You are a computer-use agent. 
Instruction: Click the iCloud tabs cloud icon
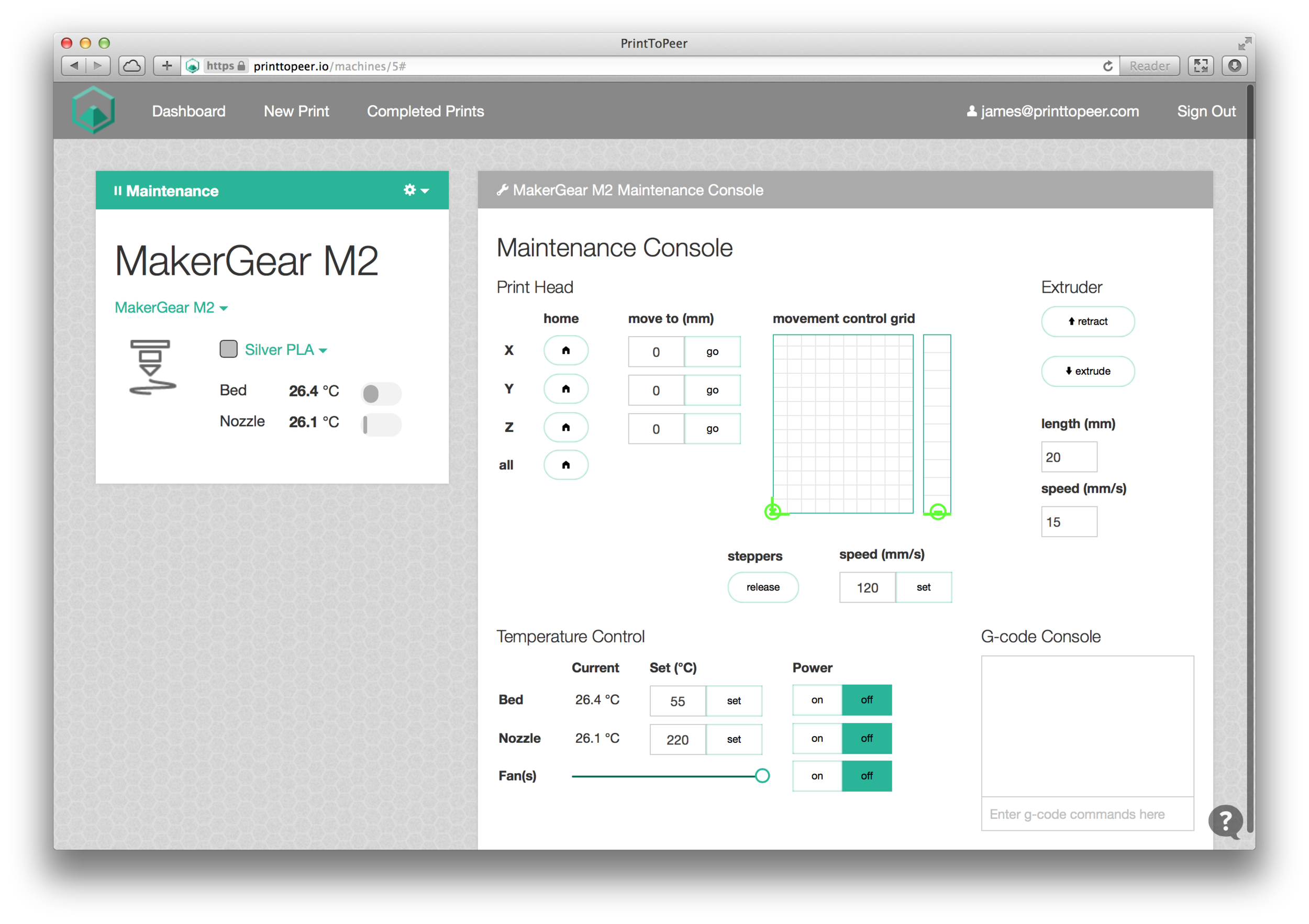coord(132,65)
